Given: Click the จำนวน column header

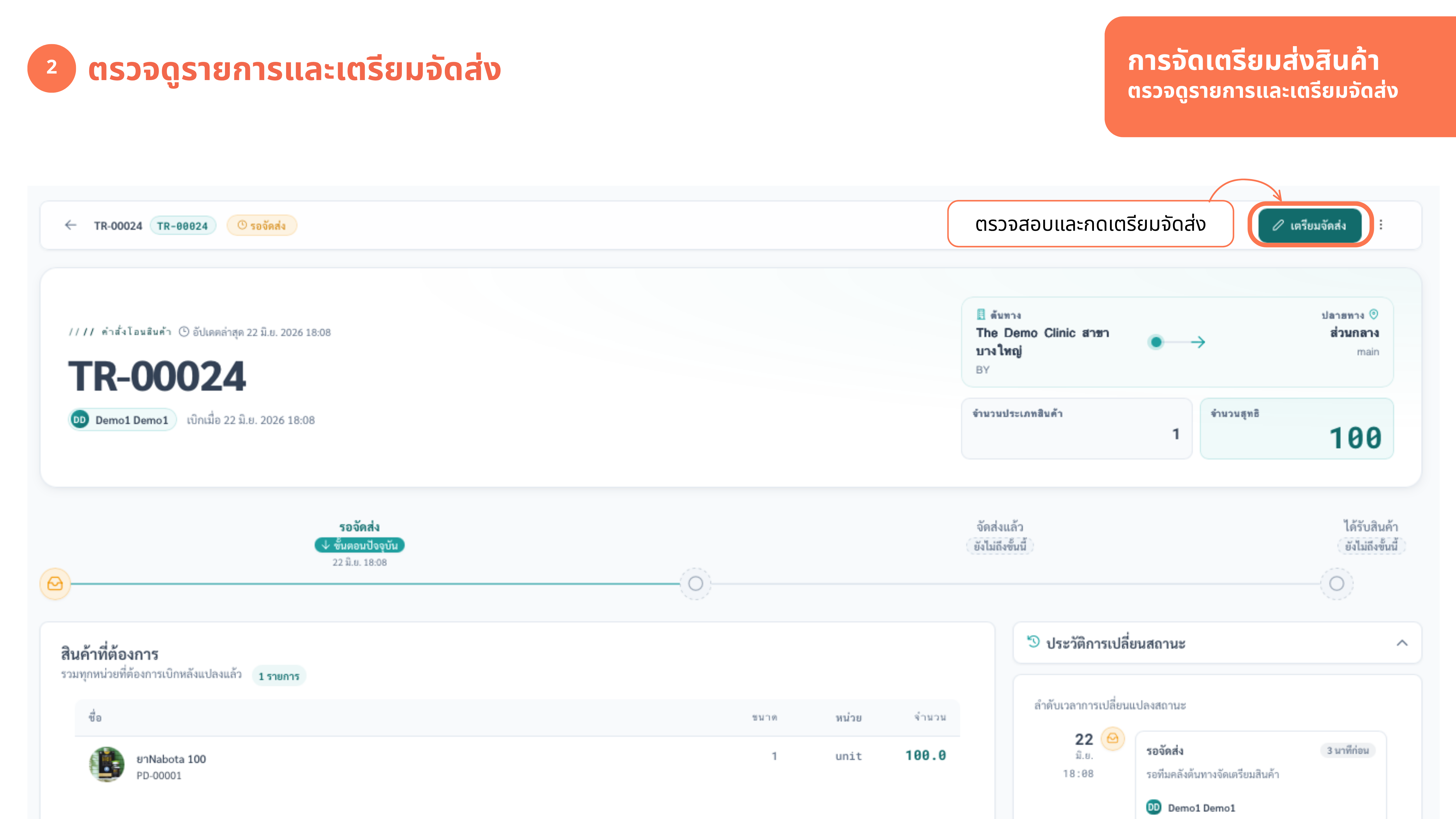Looking at the screenshot, I should click(x=930, y=717).
